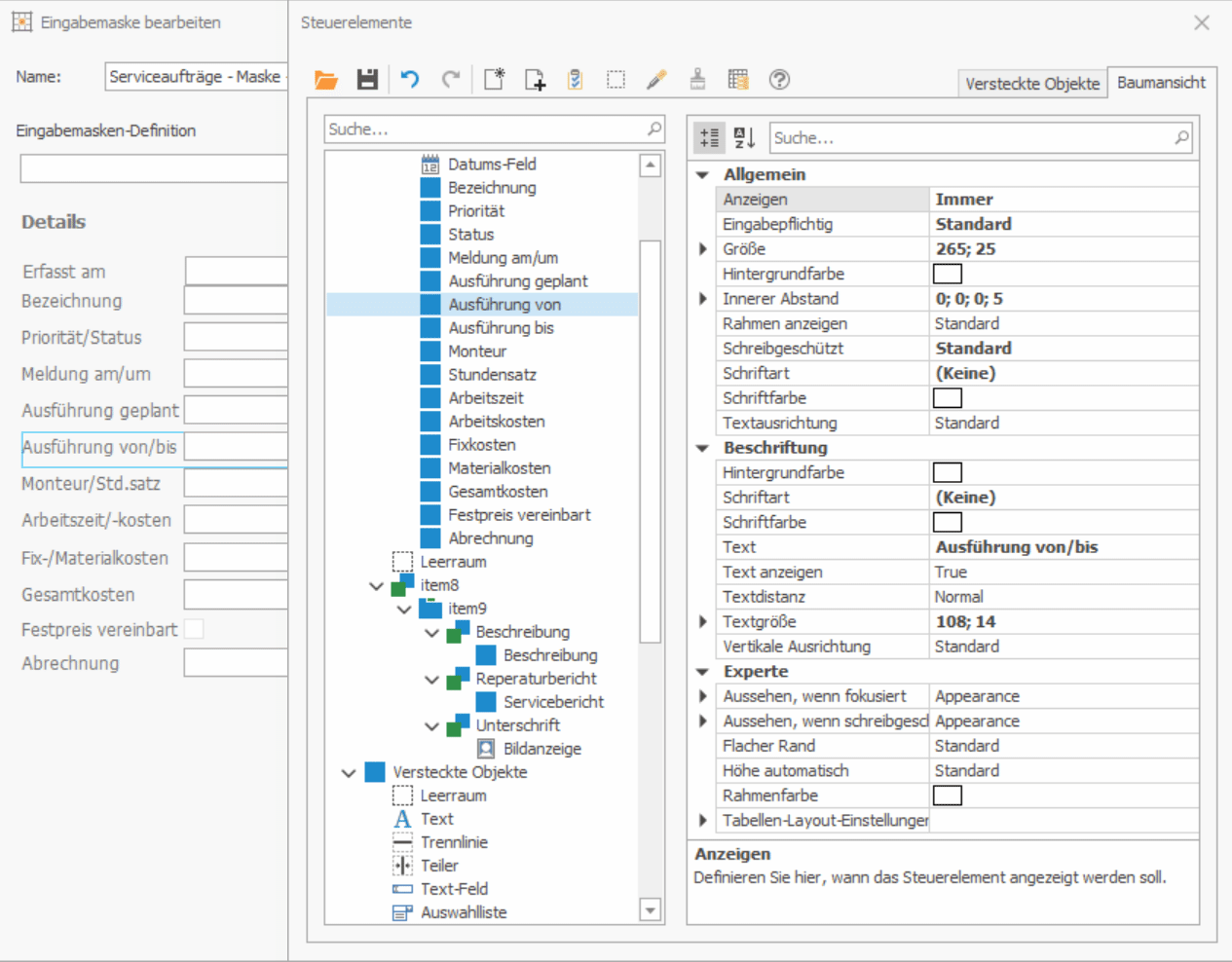Select the Stundensatz tree item
The image size is (1232, 962).
[x=492, y=375]
